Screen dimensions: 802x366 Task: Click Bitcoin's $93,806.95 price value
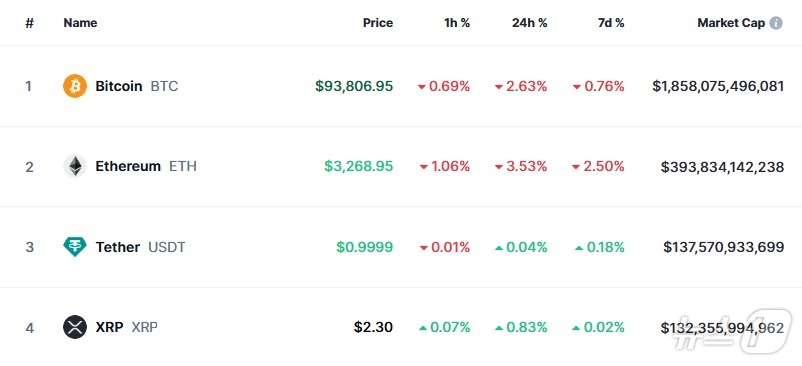[x=354, y=86]
